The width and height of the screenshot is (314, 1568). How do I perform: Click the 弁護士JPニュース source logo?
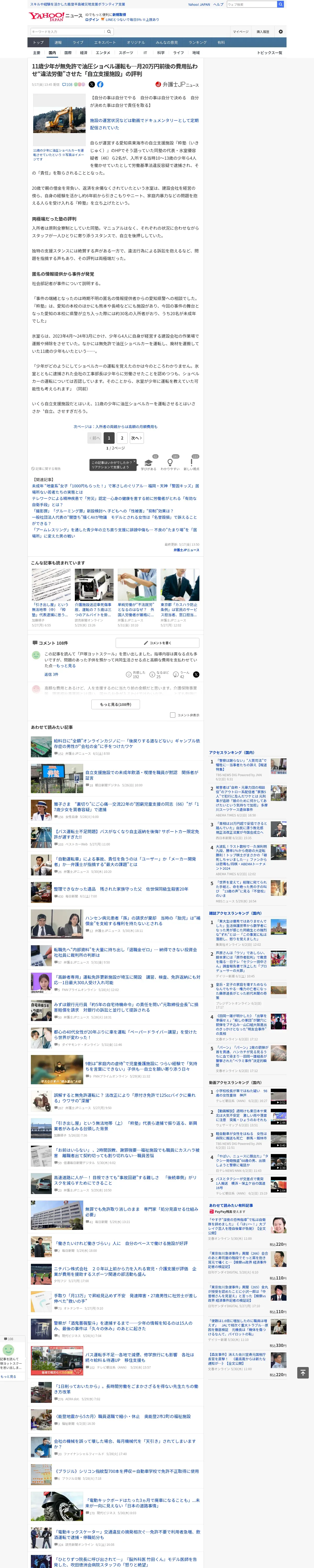[177, 85]
